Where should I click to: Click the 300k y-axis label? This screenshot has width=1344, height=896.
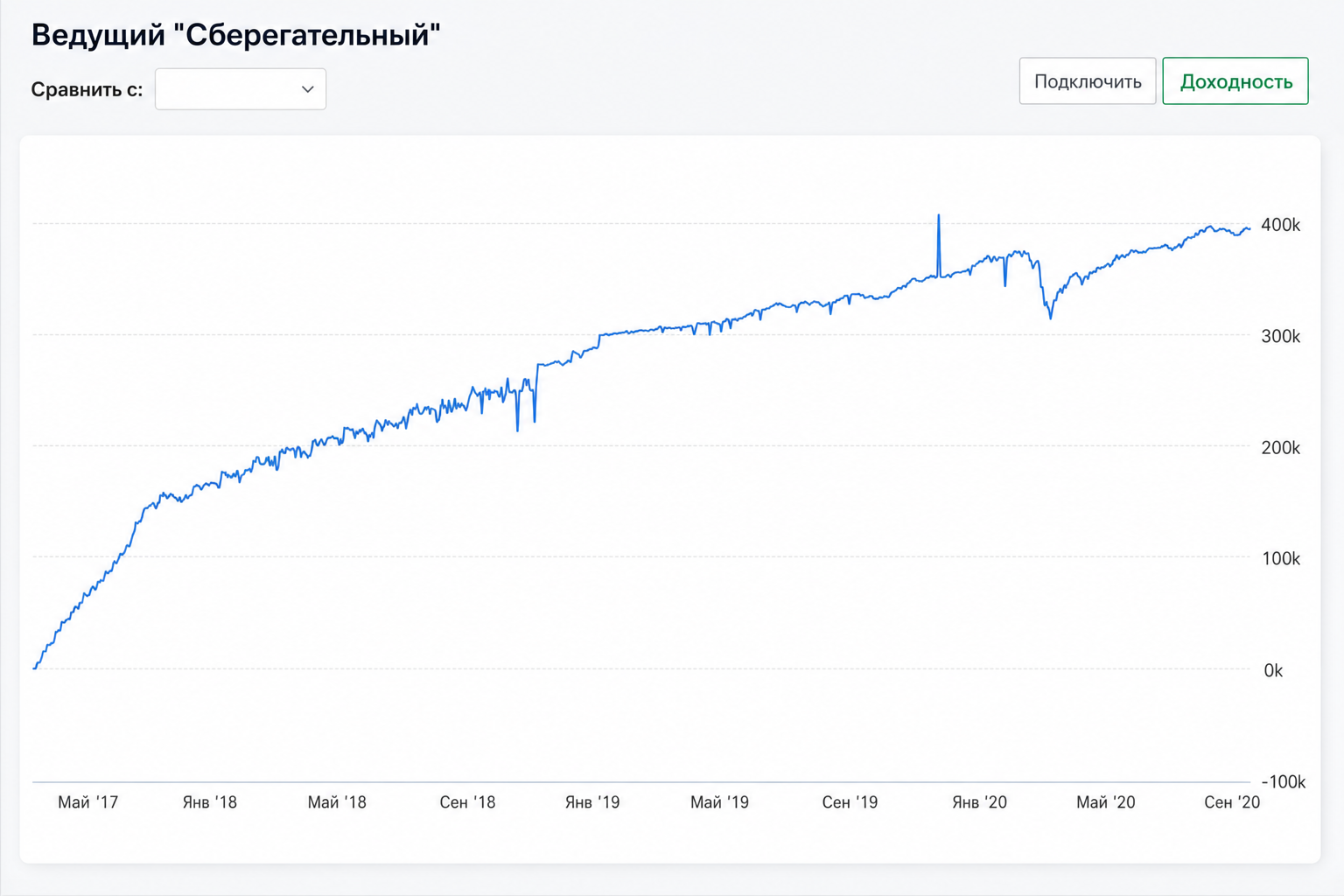[1280, 336]
